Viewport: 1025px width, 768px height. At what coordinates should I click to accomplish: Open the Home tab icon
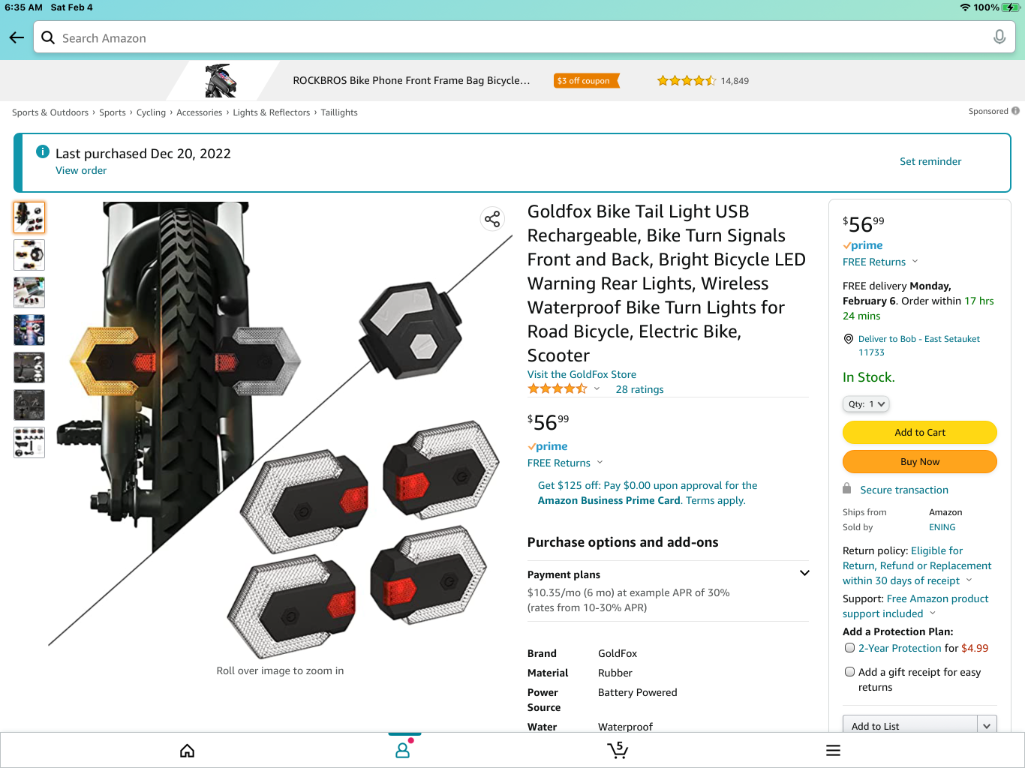187,750
